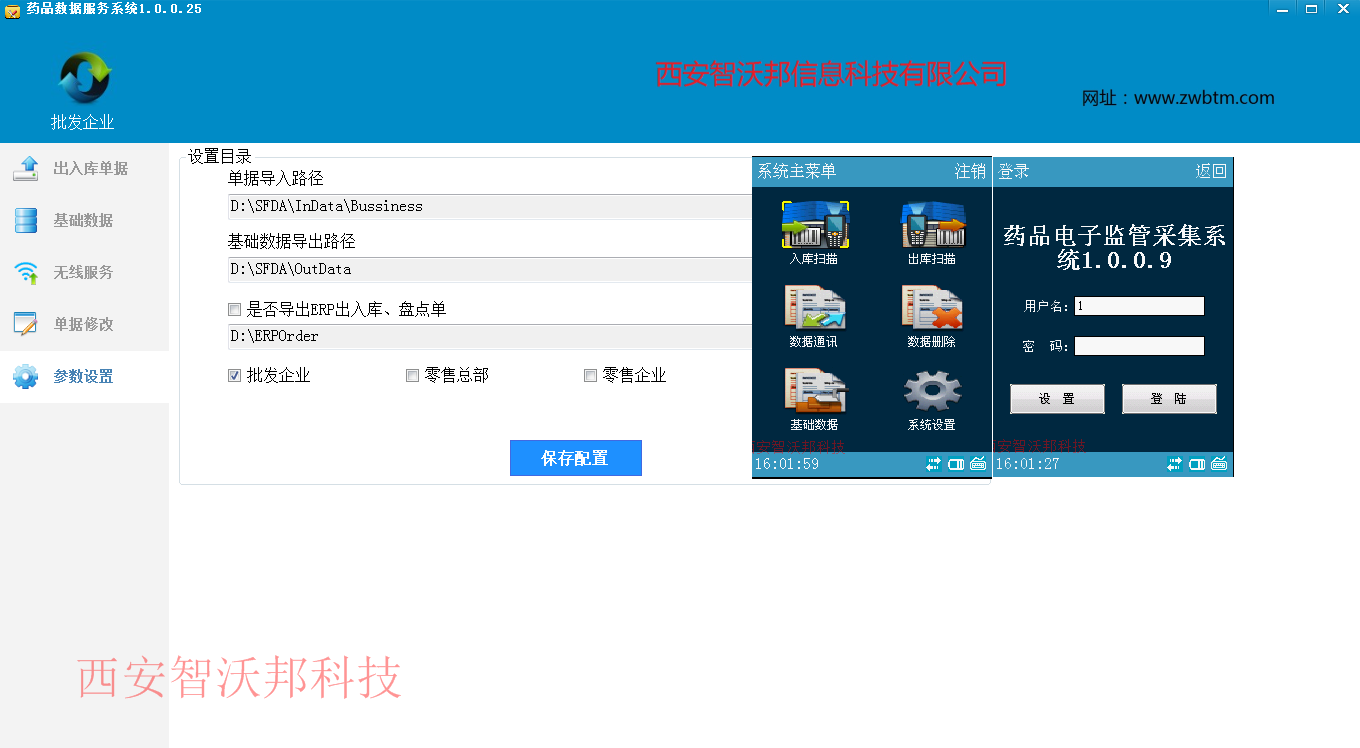The height and width of the screenshot is (748, 1360).
Task: Click the 批发企业 logo icon in header
Action: [x=83, y=78]
